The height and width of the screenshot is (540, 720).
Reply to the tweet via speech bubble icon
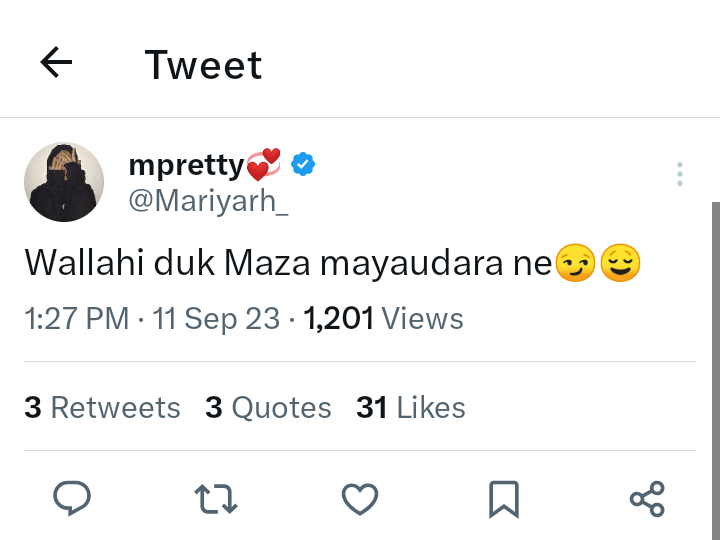tap(71, 497)
